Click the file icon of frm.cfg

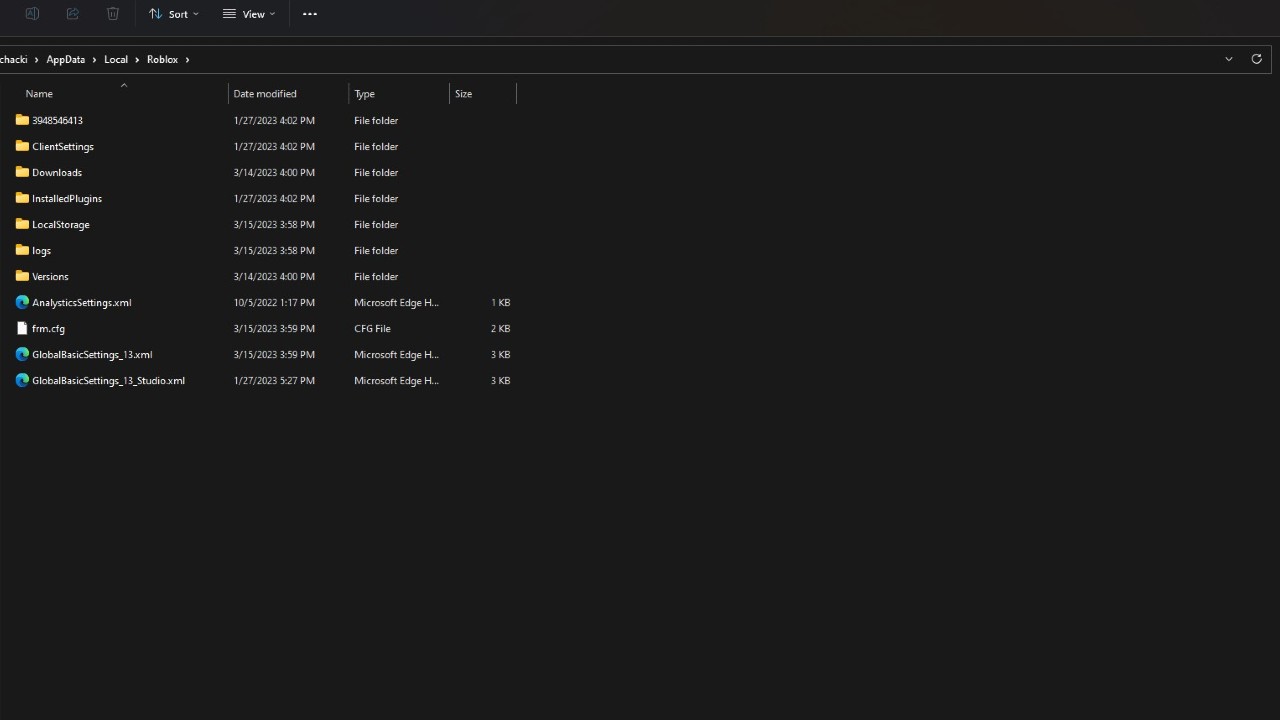coord(22,328)
